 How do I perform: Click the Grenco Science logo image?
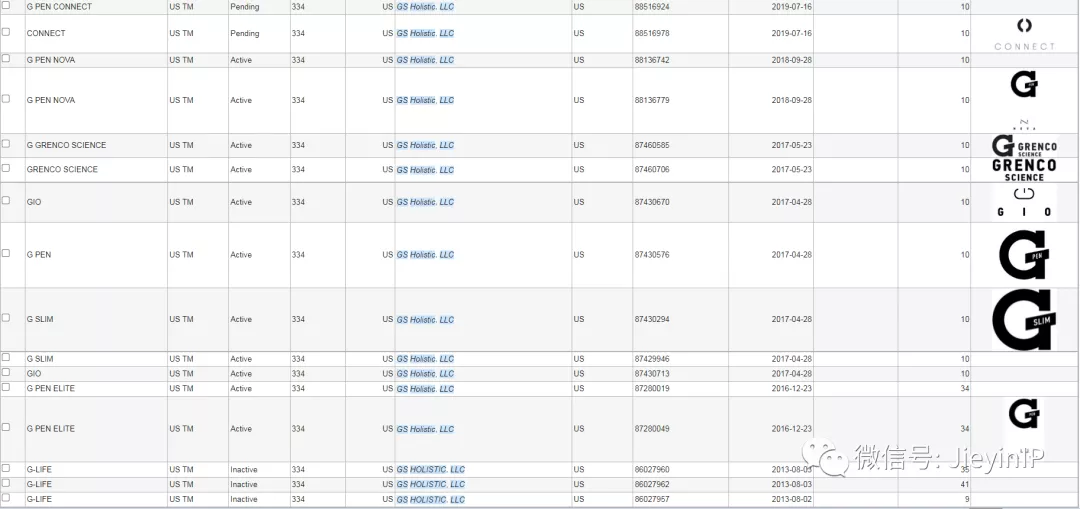click(1024, 157)
